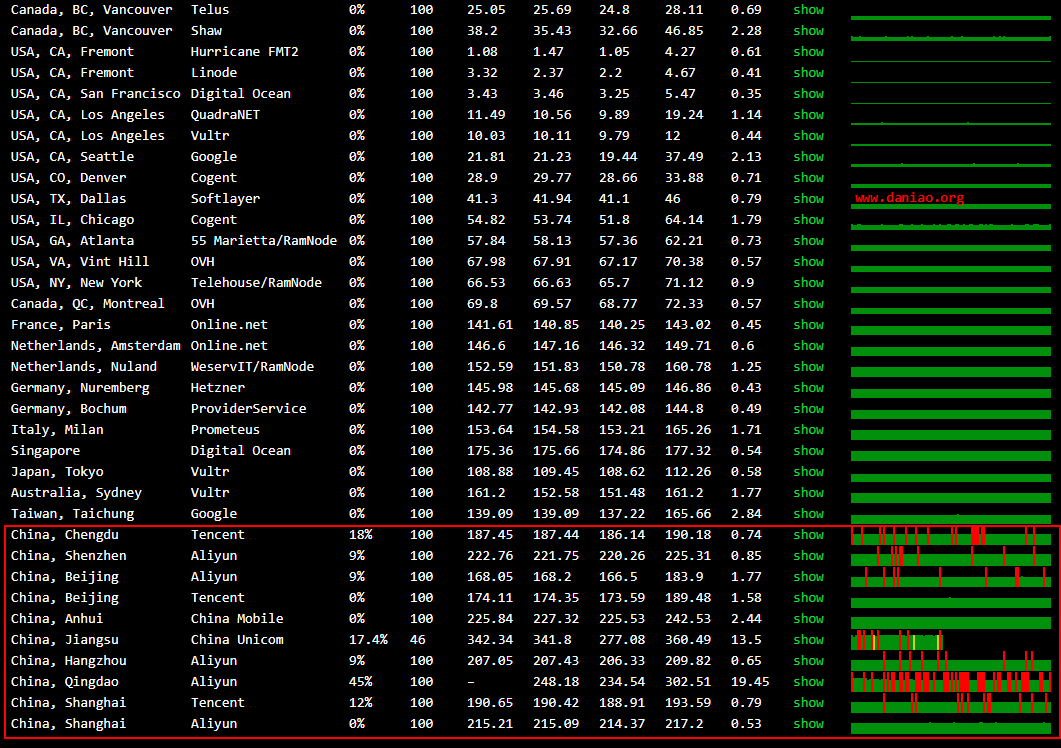Click 'show' for Shanghai Aliyun row
Image resolution: width=1061 pixels, height=748 pixels.
pyautogui.click(x=808, y=724)
